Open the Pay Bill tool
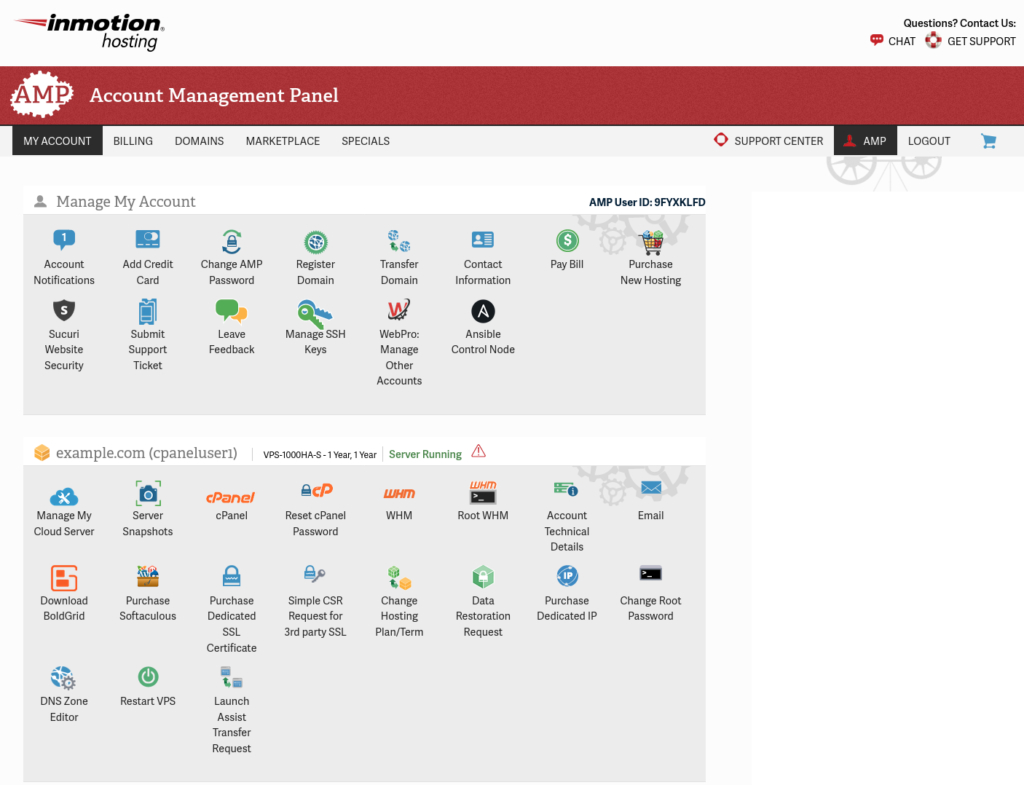The height and width of the screenshot is (785, 1024). (x=567, y=241)
